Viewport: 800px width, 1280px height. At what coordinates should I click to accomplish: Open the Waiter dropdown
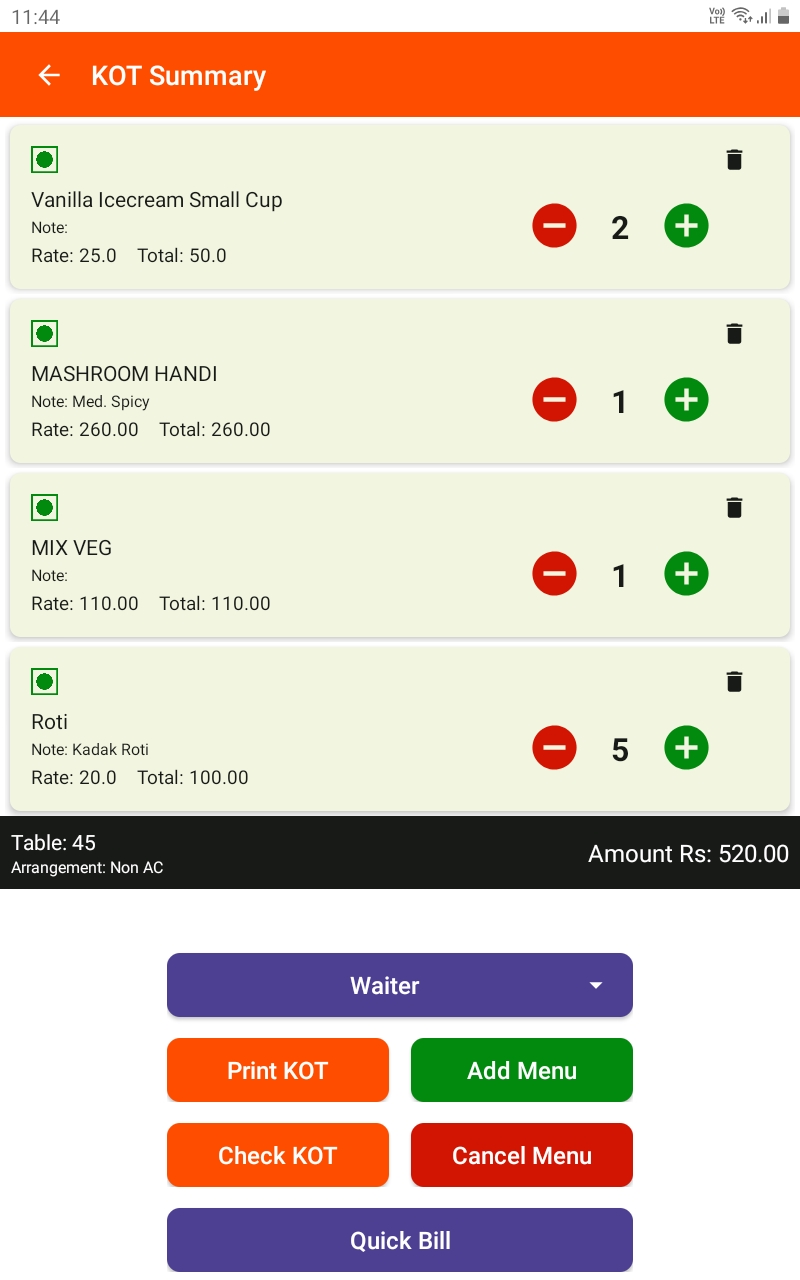[400, 985]
